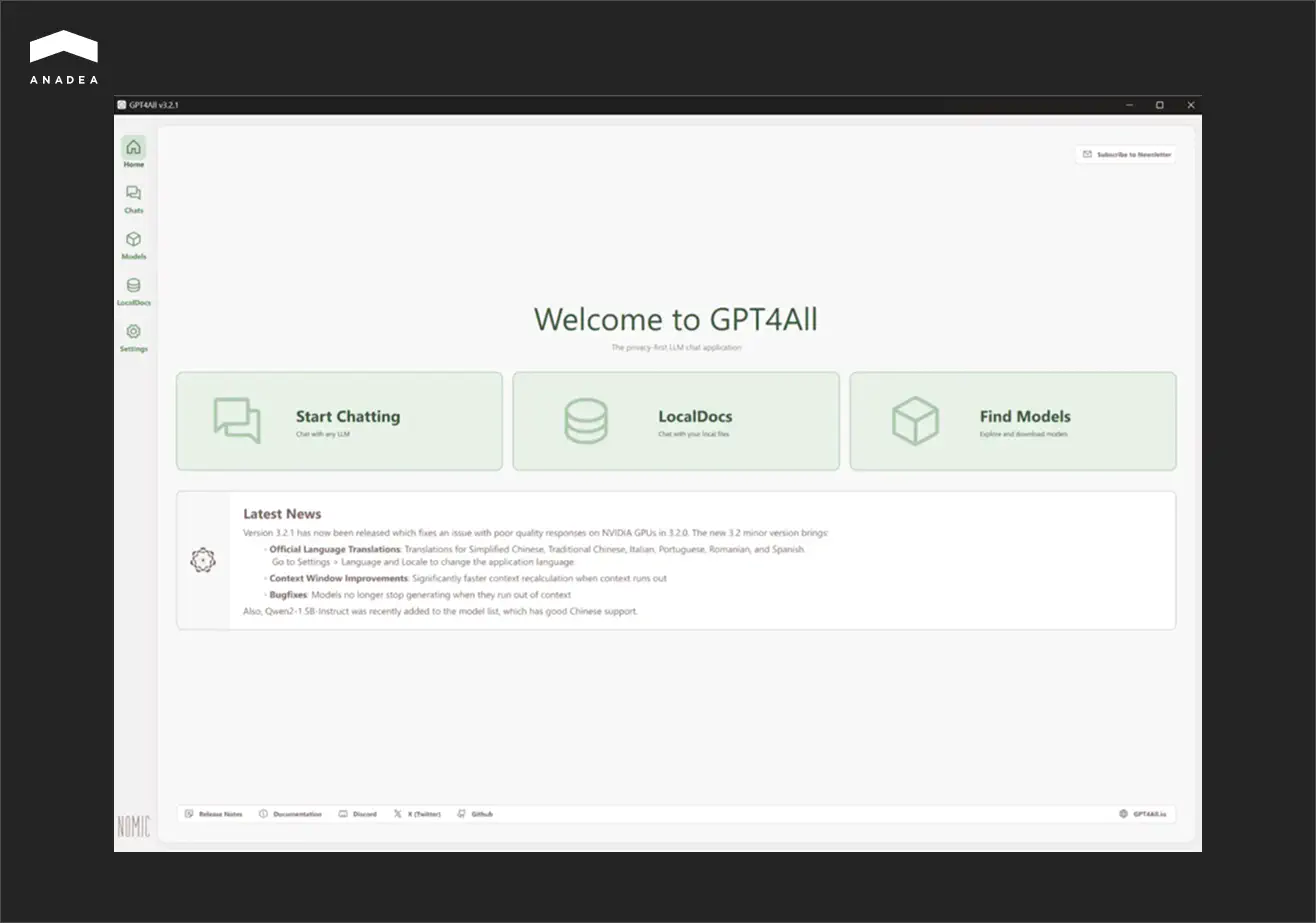Open the Github link
The height and width of the screenshot is (923, 1316).
(475, 814)
